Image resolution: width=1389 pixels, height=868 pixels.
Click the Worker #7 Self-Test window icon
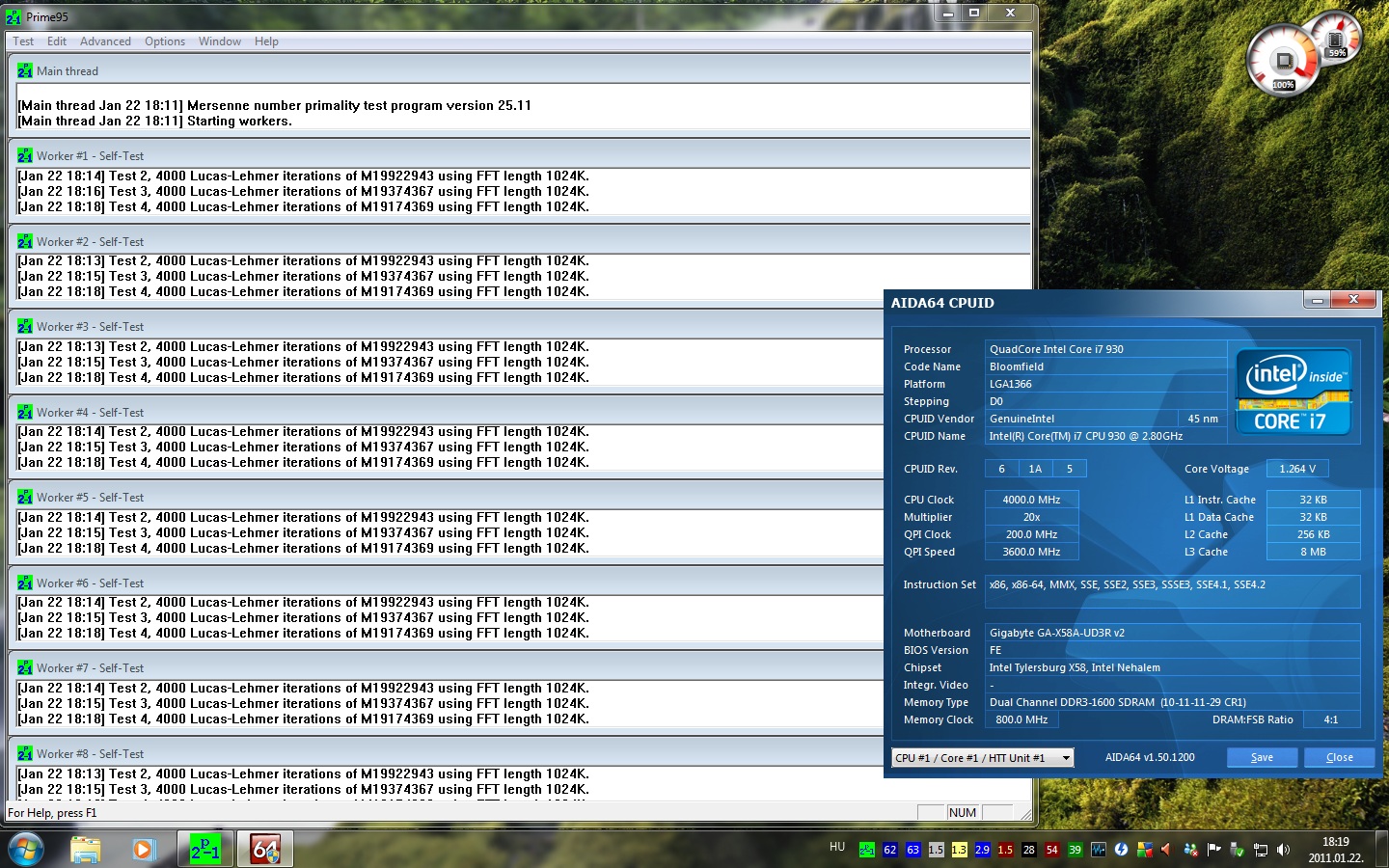[25, 668]
